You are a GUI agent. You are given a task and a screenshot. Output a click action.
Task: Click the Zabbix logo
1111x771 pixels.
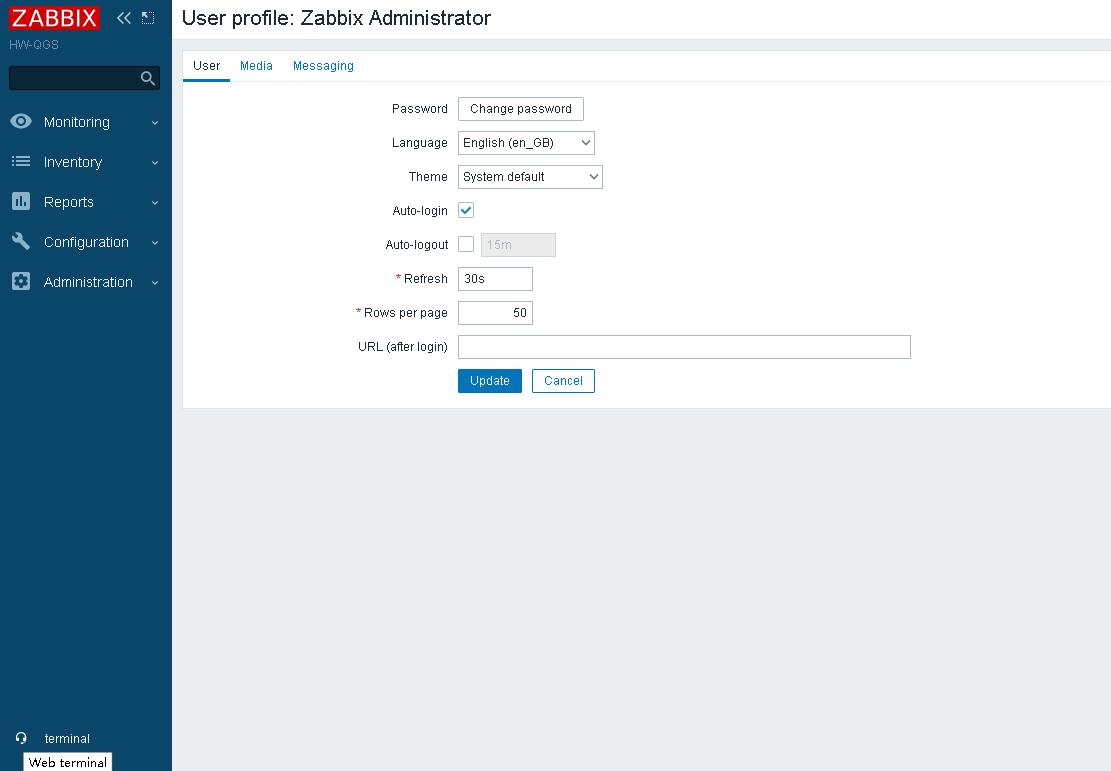pyautogui.click(x=55, y=18)
